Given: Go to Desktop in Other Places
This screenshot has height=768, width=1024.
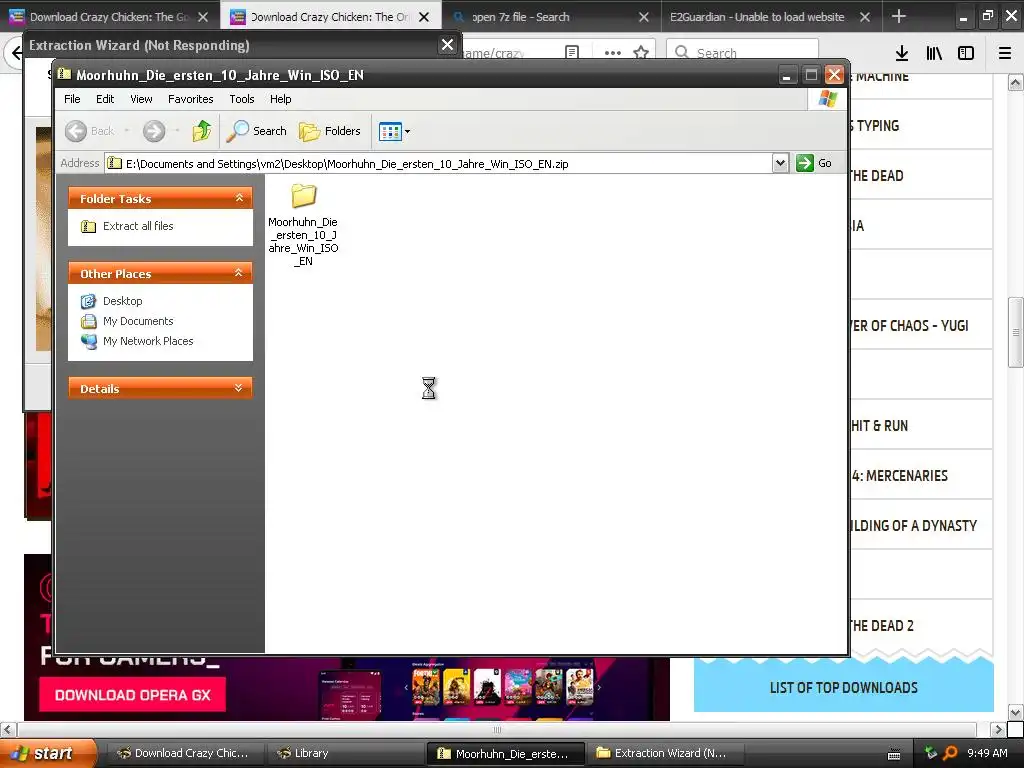Looking at the screenshot, I should coord(122,301).
